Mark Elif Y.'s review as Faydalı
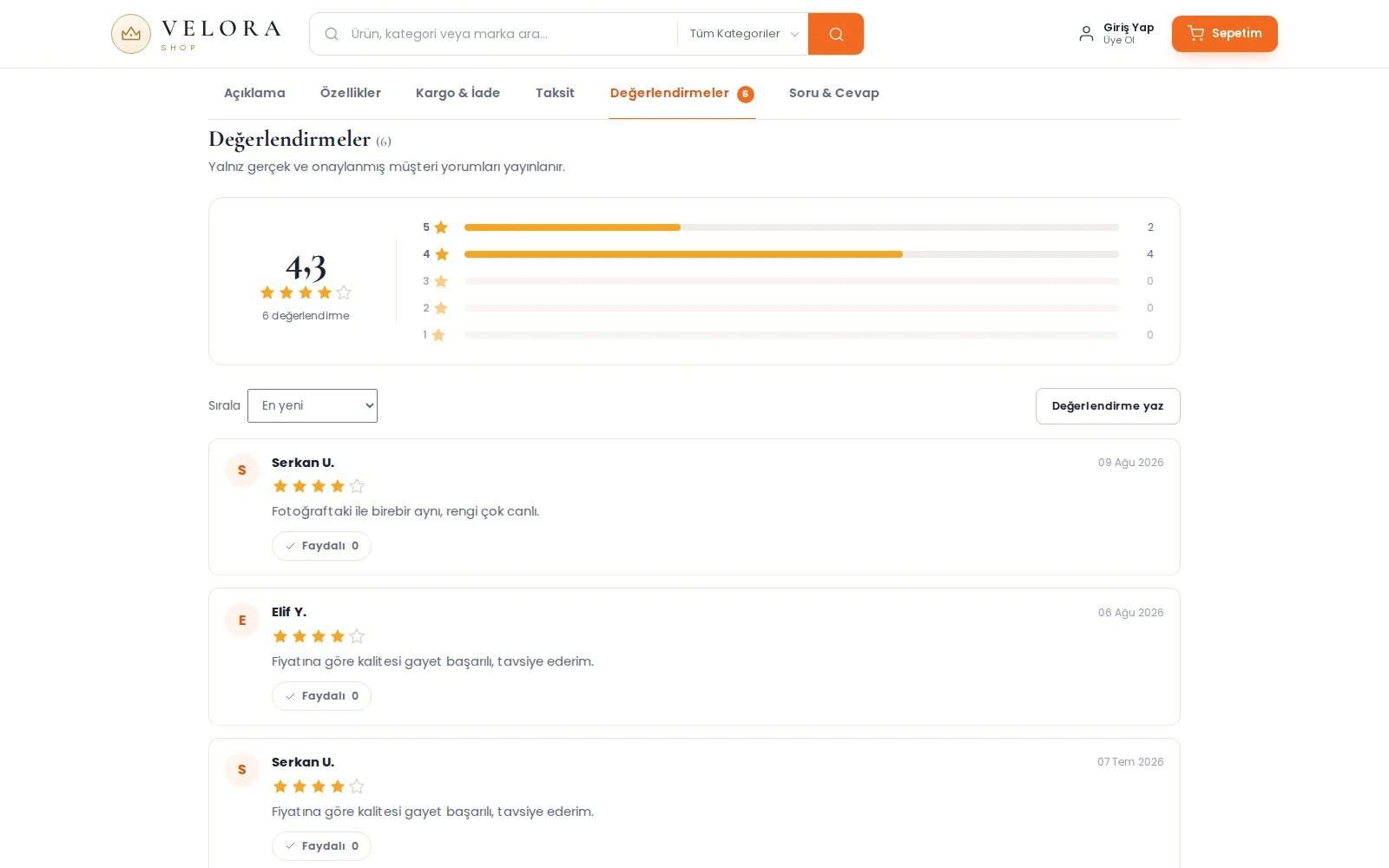This screenshot has width=1389, height=868. click(x=321, y=696)
